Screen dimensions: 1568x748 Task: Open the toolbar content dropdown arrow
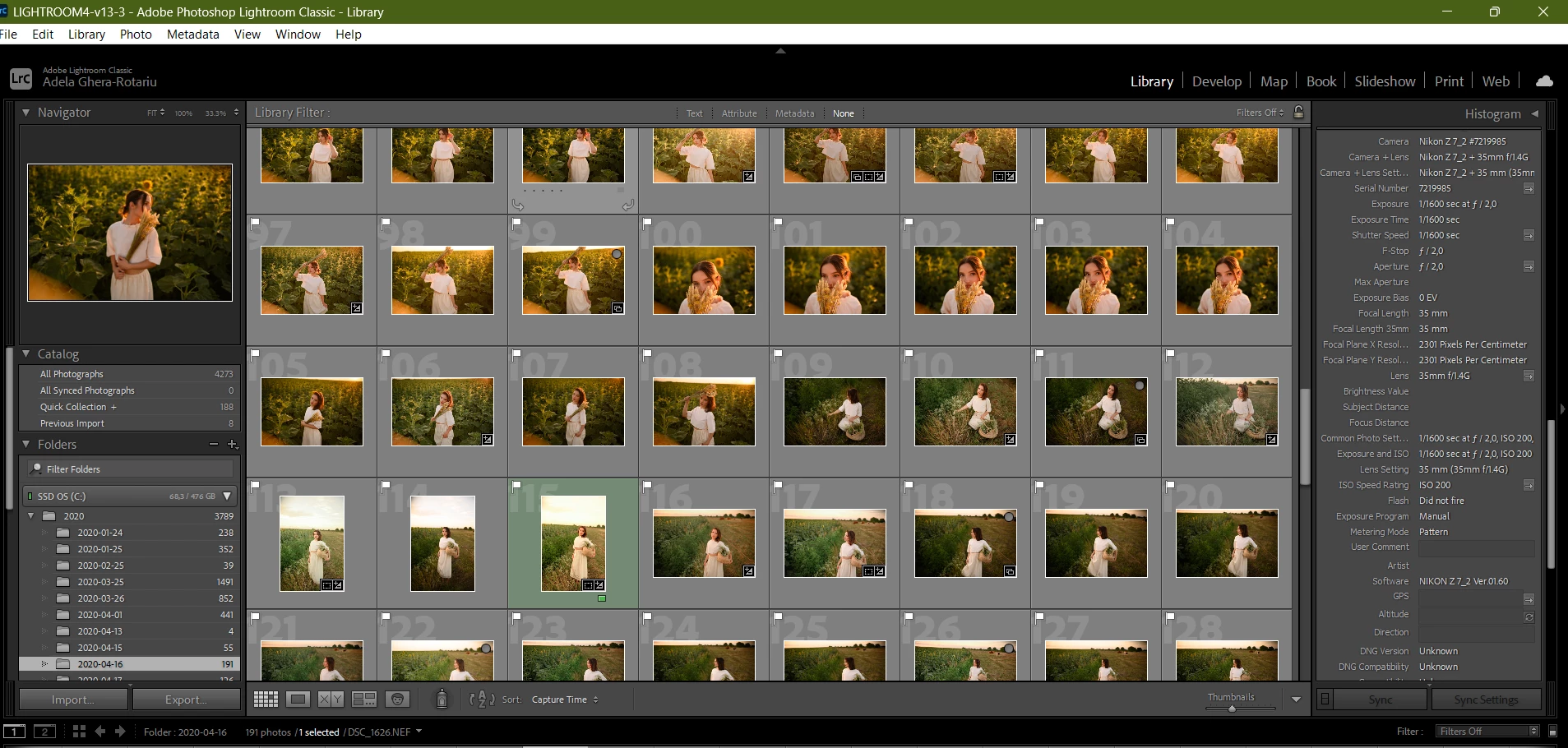point(1296,700)
